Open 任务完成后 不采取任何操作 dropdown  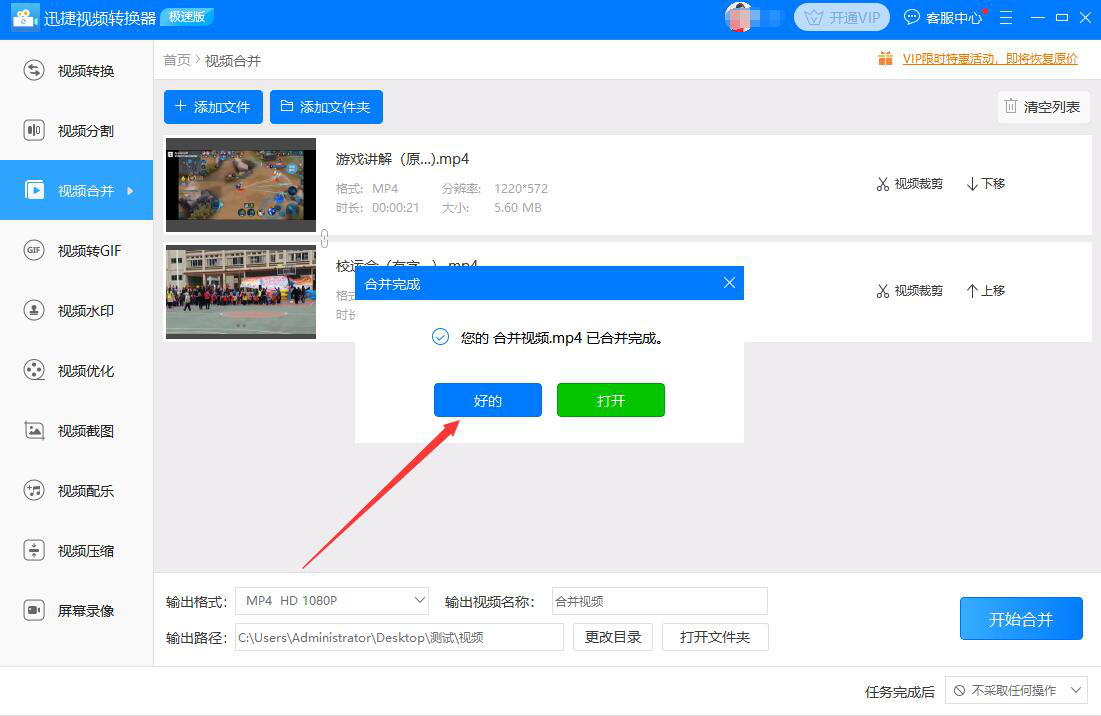tap(1016, 691)
